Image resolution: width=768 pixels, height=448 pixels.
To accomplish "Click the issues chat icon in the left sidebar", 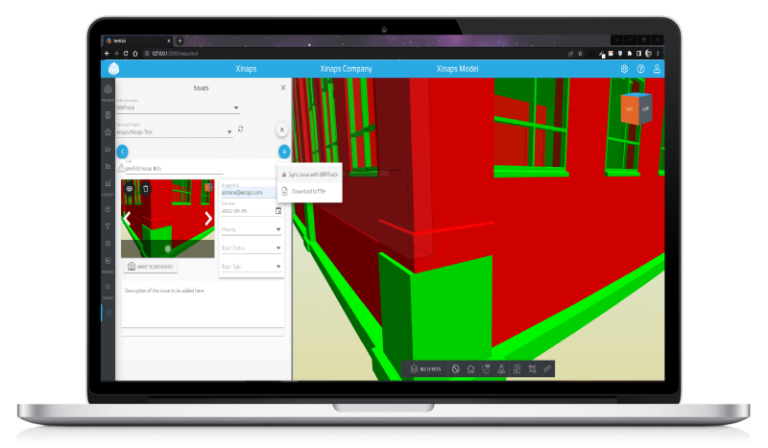I will (108, 313).
